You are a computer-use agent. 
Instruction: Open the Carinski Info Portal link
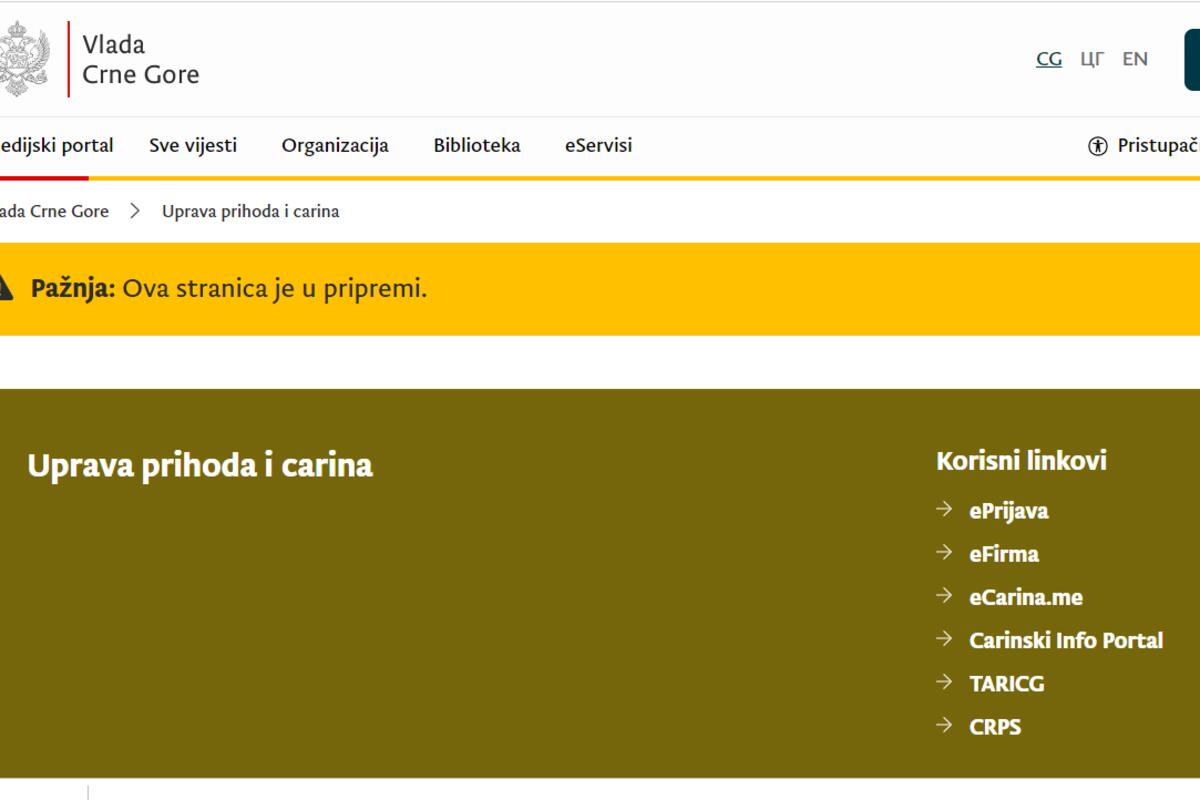1066,640
